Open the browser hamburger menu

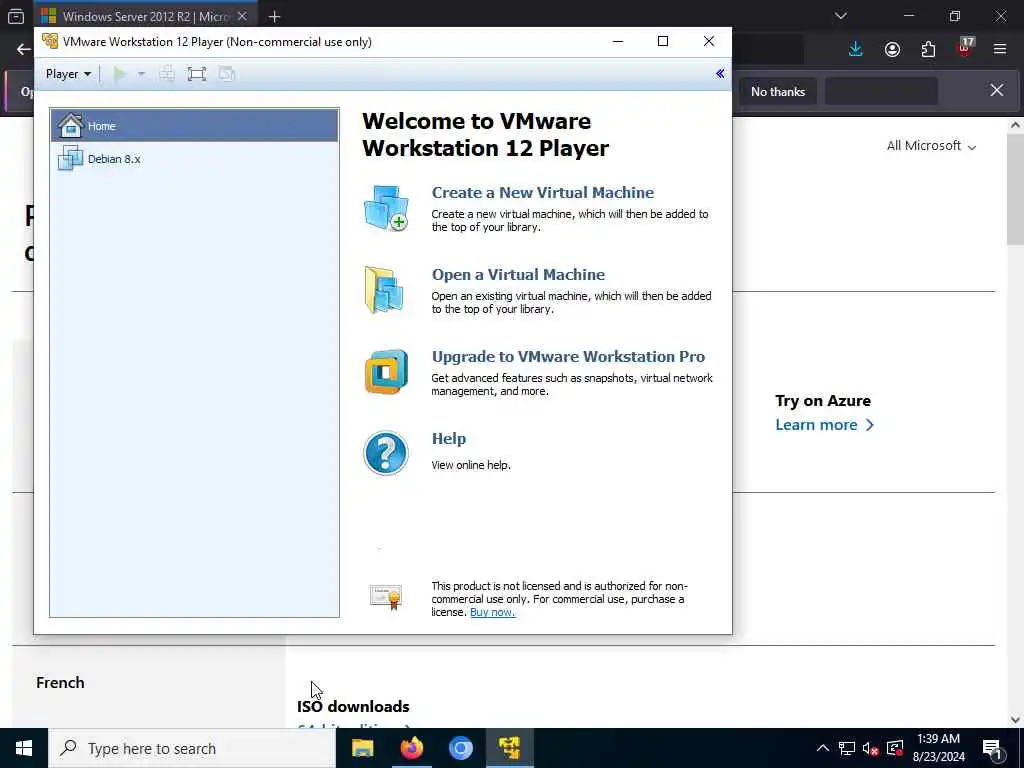coord(1000,49)
